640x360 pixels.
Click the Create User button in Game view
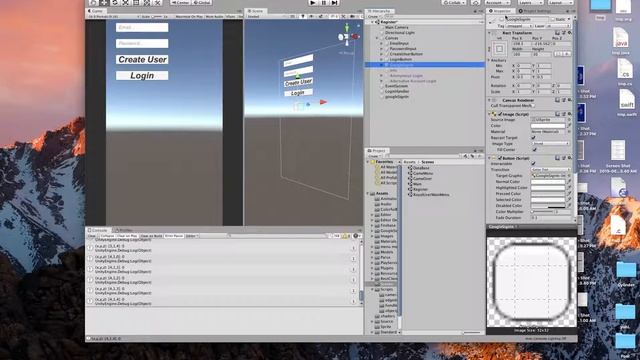142,60
